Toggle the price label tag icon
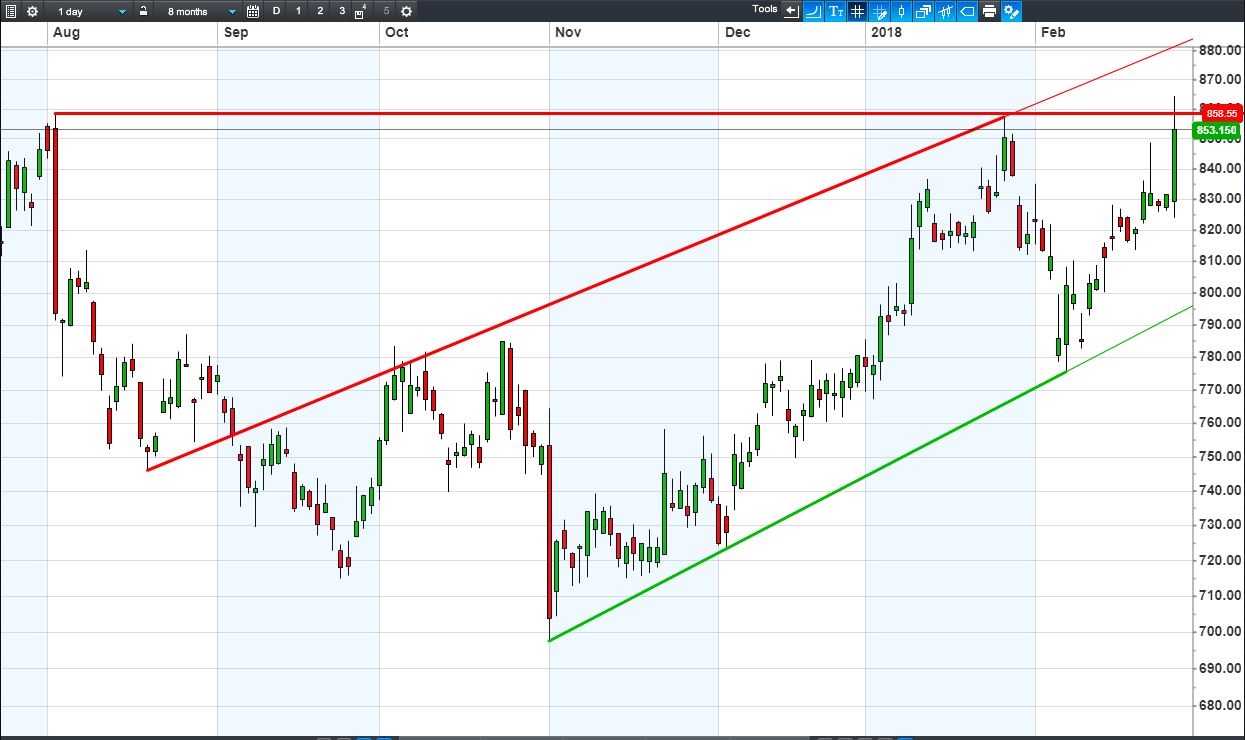 click(x=967, y=11)
